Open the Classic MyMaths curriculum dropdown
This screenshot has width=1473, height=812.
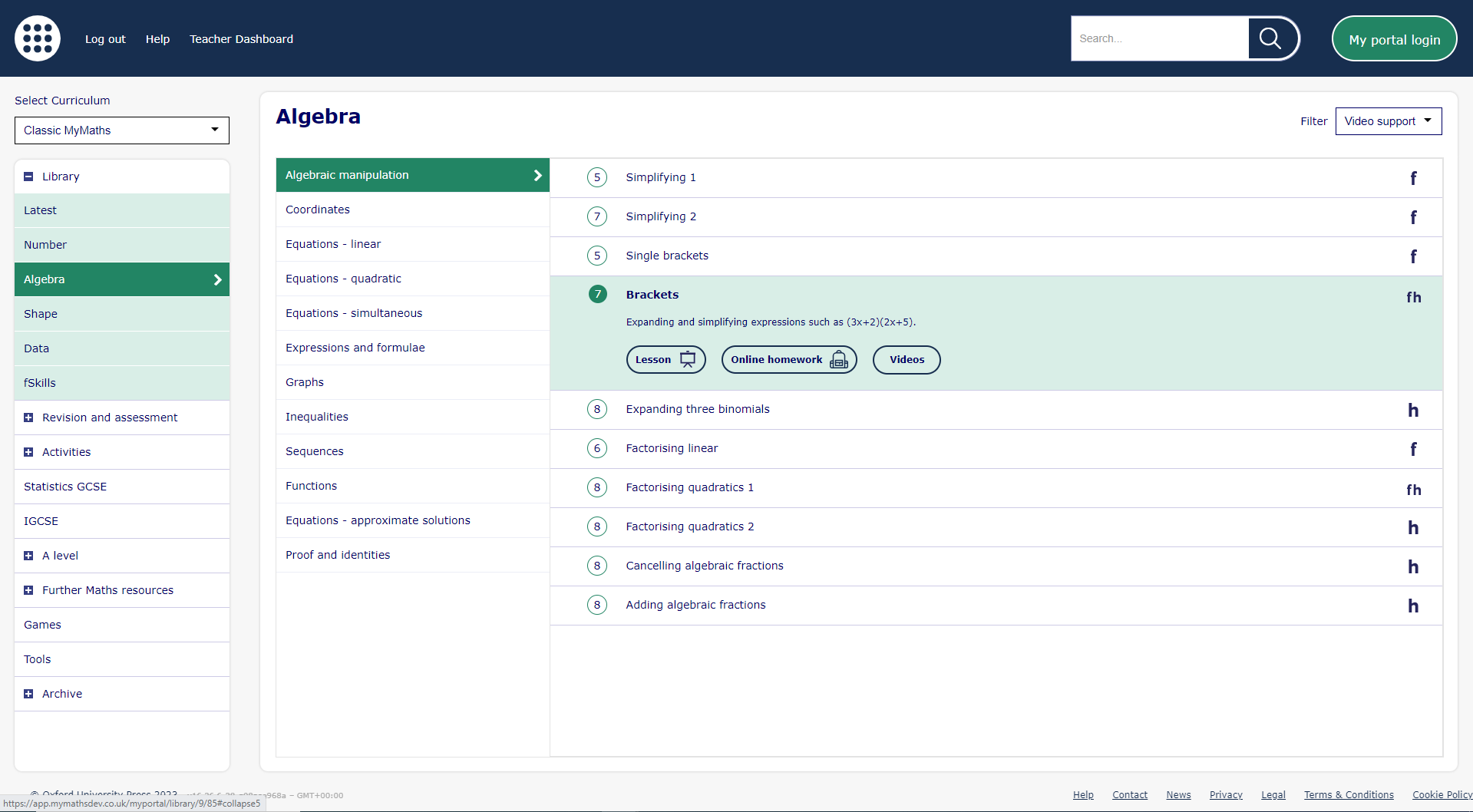tap(122, 130)
